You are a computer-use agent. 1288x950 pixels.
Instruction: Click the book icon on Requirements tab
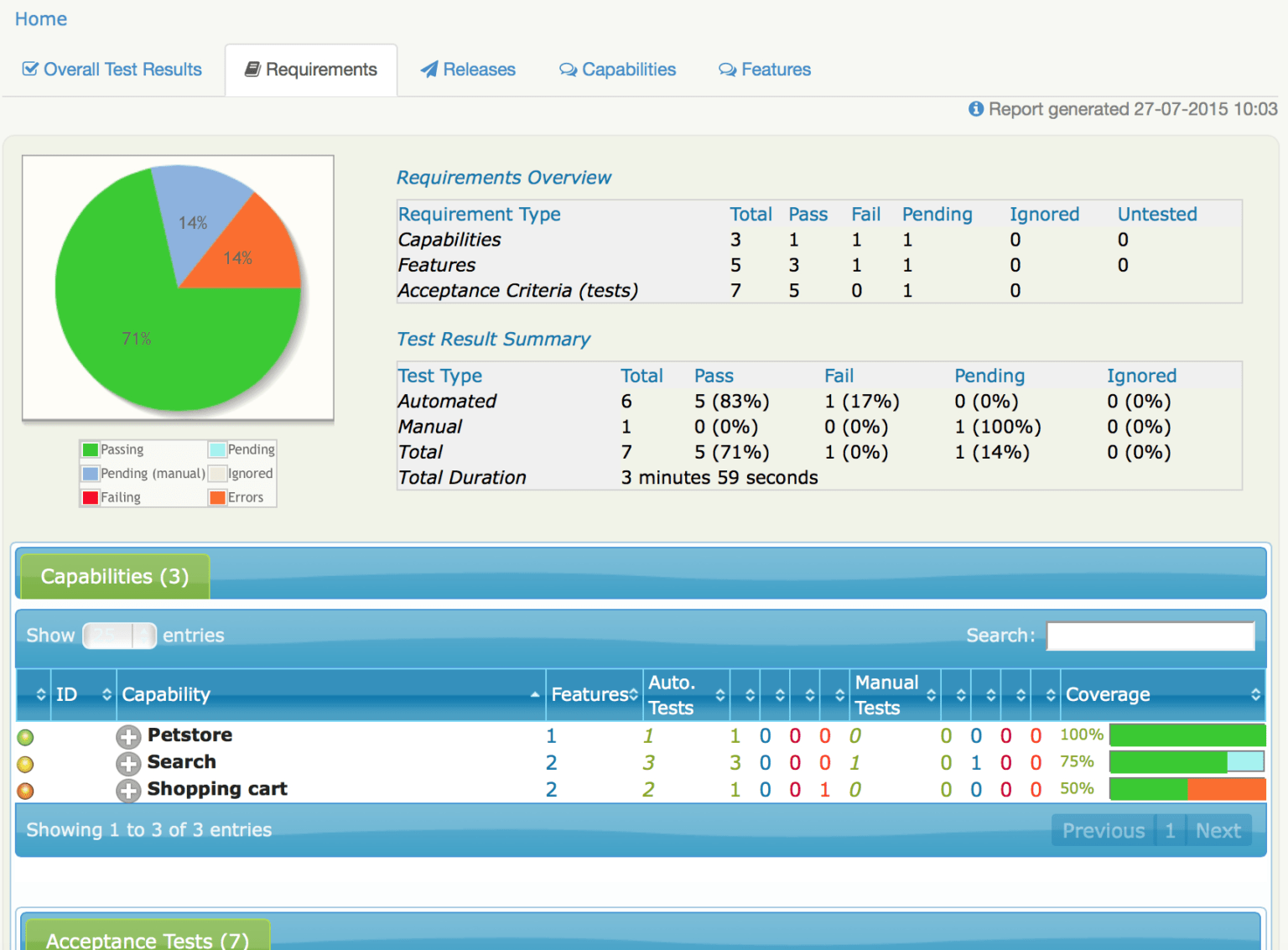pos(252,69)
